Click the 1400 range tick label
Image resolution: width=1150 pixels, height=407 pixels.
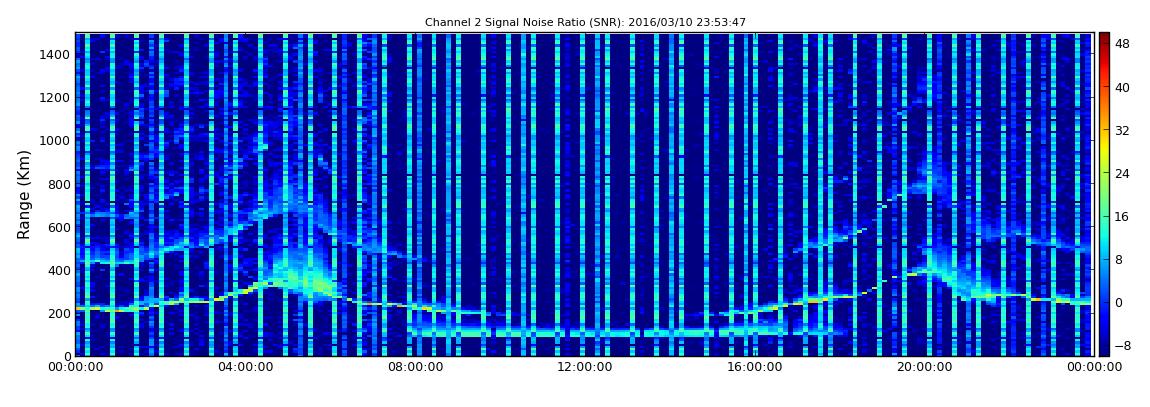(x=56, y=54)
